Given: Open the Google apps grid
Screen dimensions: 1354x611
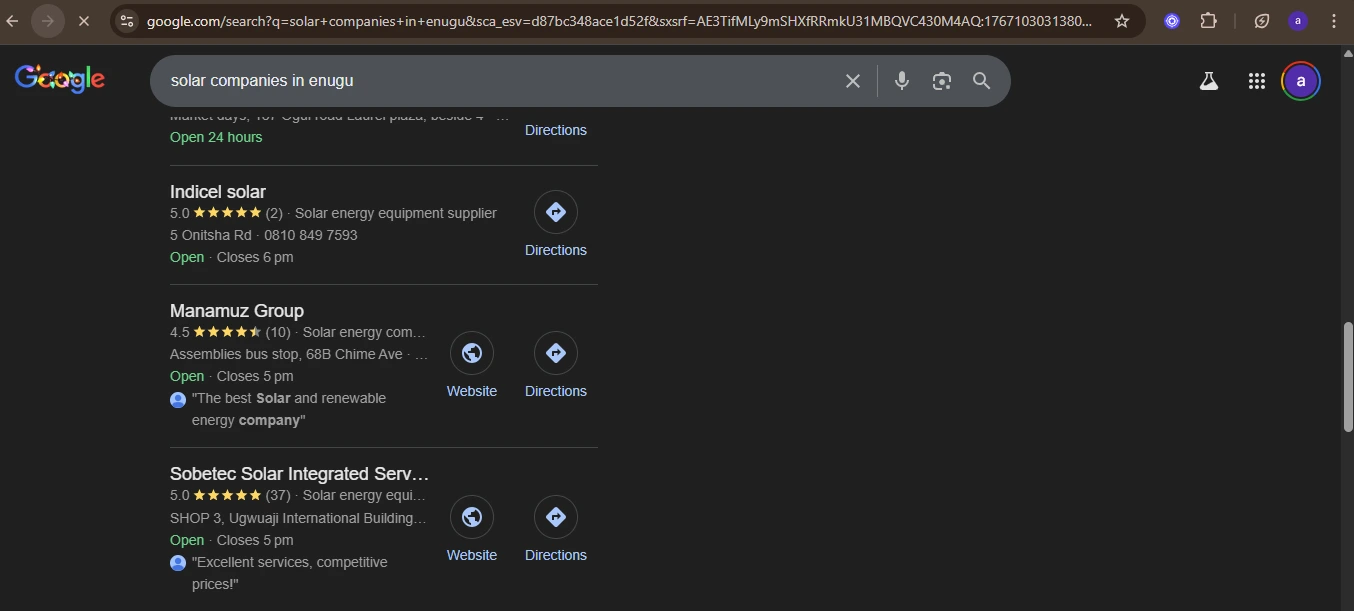Looking at the screenshot, I should 1257,81.
